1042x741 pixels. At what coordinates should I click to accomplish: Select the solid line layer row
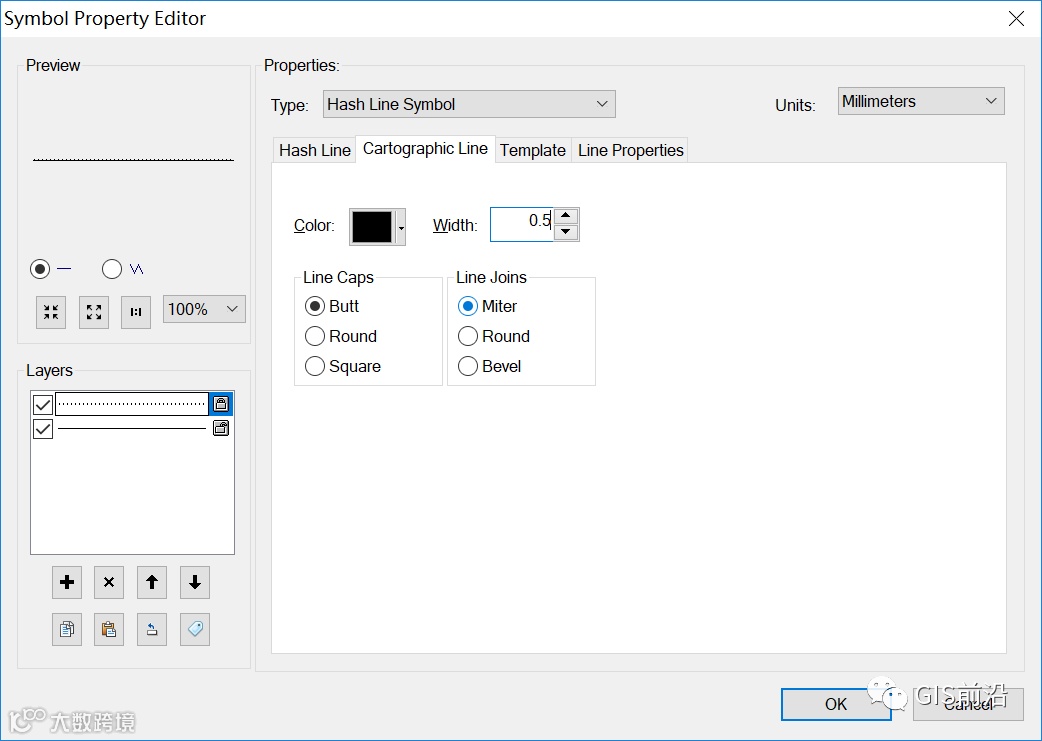[x=132, y=429]
